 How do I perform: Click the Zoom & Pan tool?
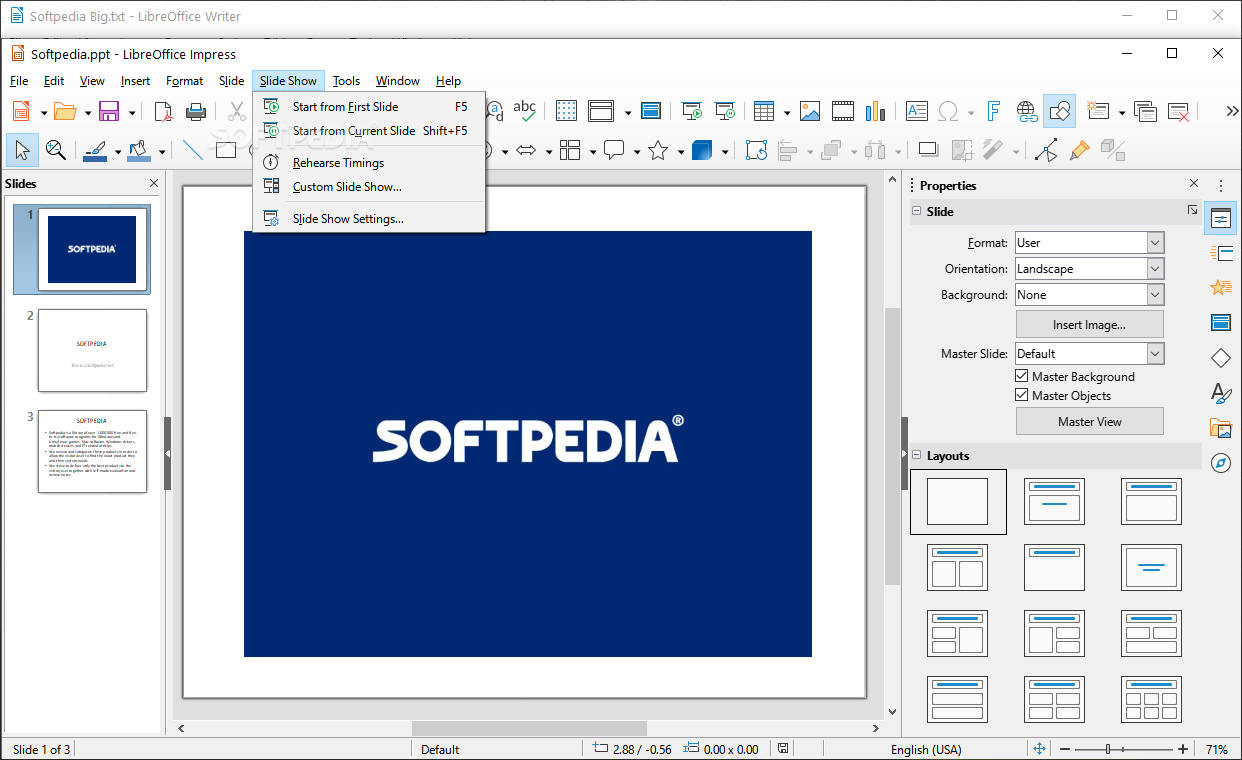(x=56, y=150)
